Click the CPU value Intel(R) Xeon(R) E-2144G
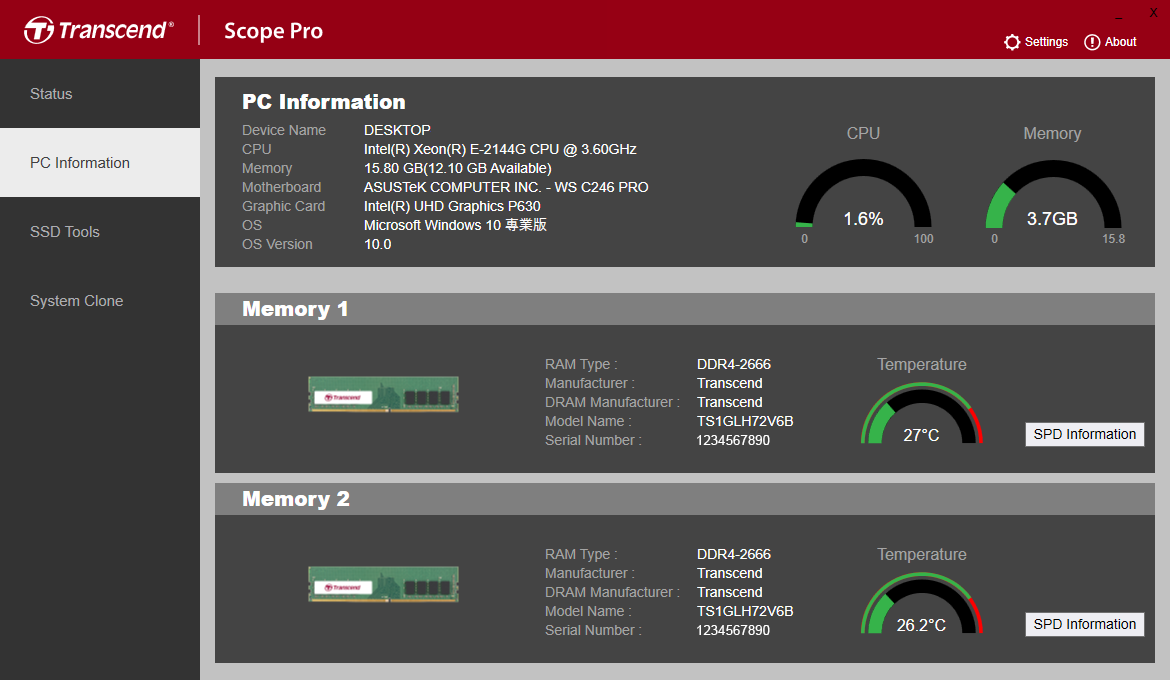1170x680 pixels. [500, 149]
